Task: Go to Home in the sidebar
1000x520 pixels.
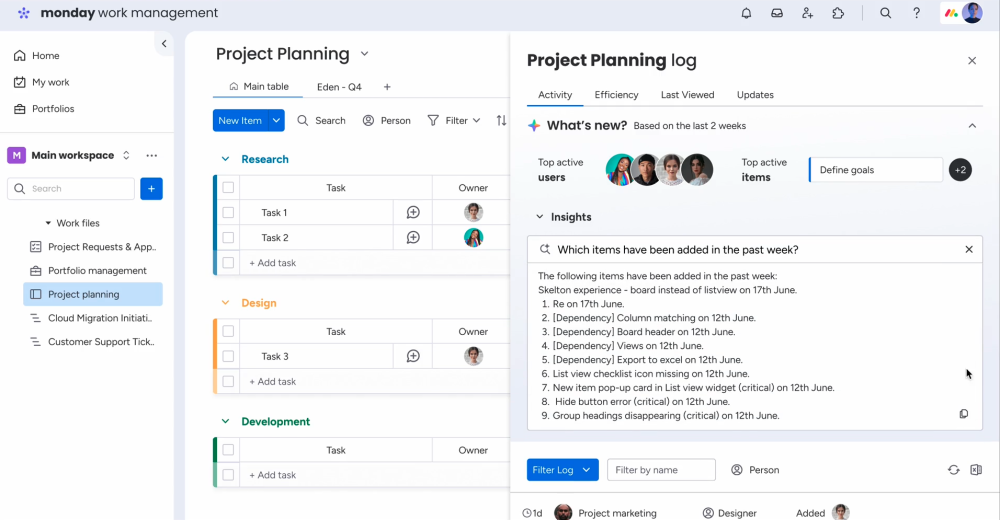Action: coord(37,56)
